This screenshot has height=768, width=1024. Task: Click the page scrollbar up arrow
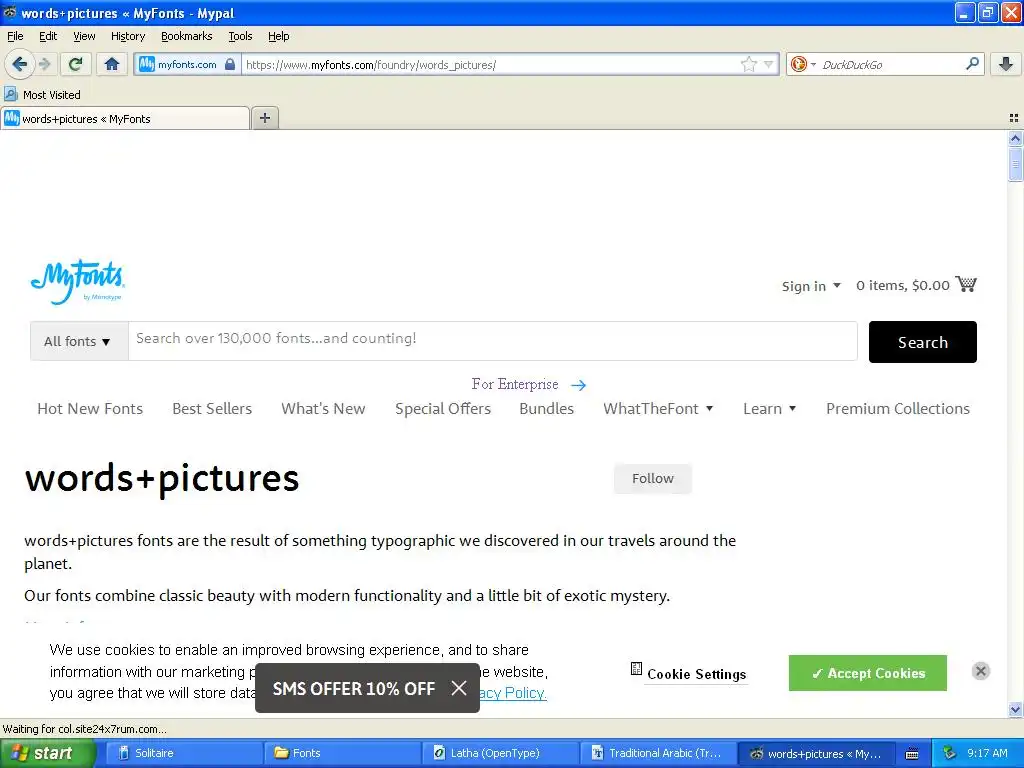1015,138
